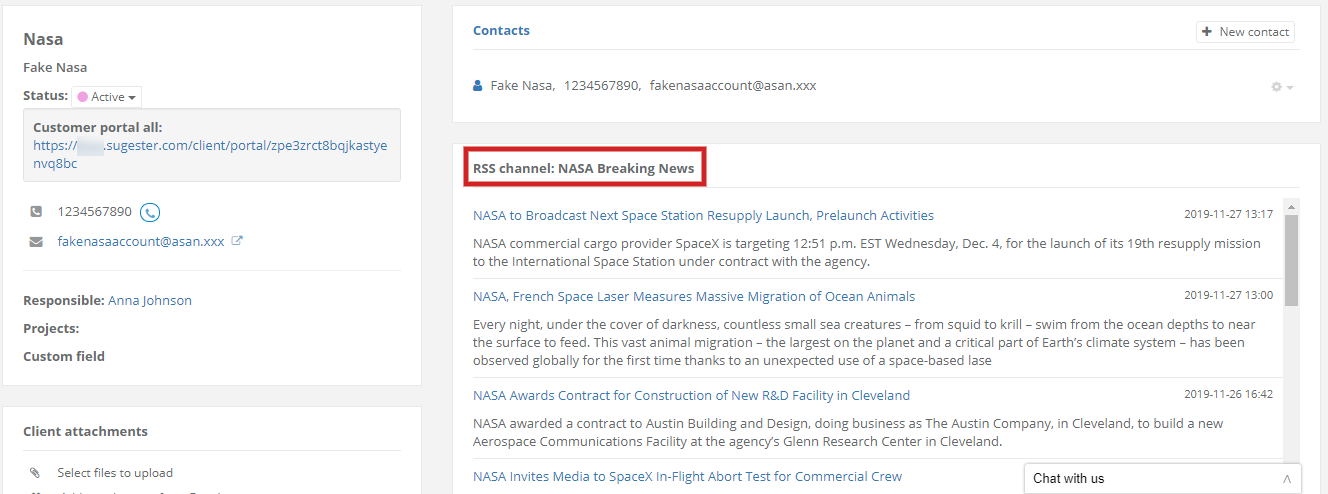The height and width of the screenshot is (494, 1328).
Task: Click the paperclip attachment icon
Action: coord(35,473)
